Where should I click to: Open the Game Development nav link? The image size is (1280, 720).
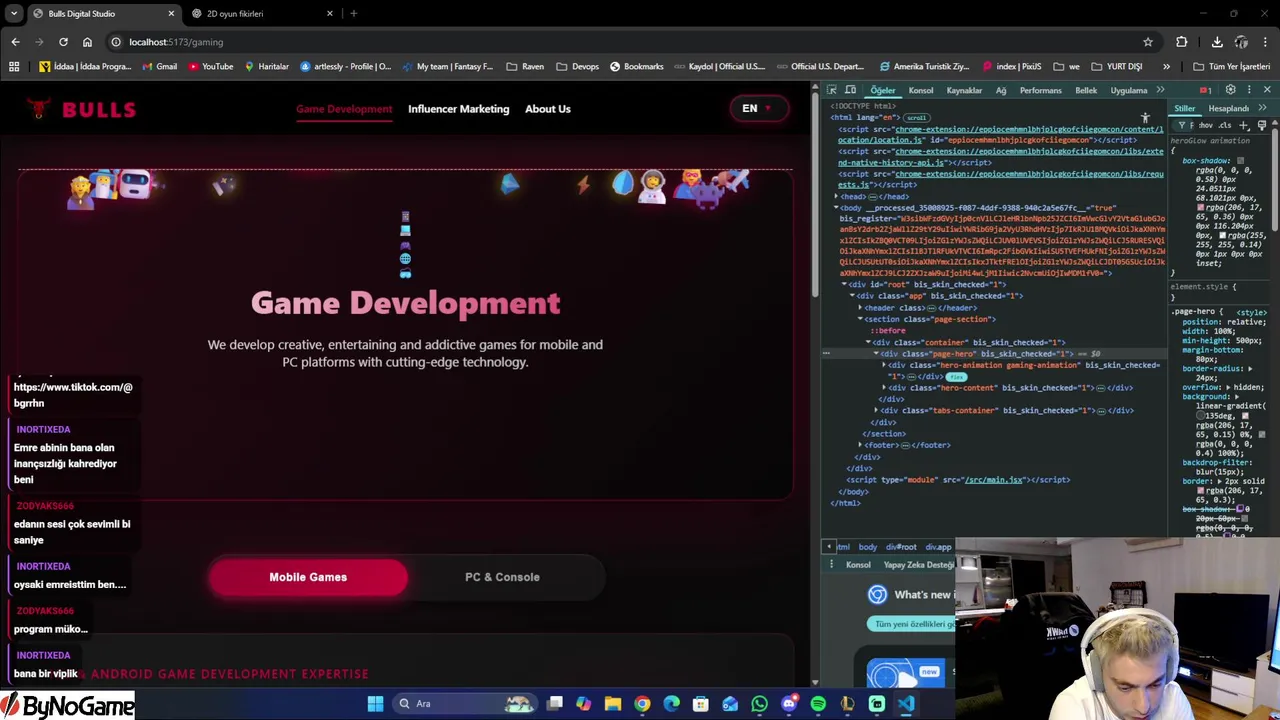[344, 109]
